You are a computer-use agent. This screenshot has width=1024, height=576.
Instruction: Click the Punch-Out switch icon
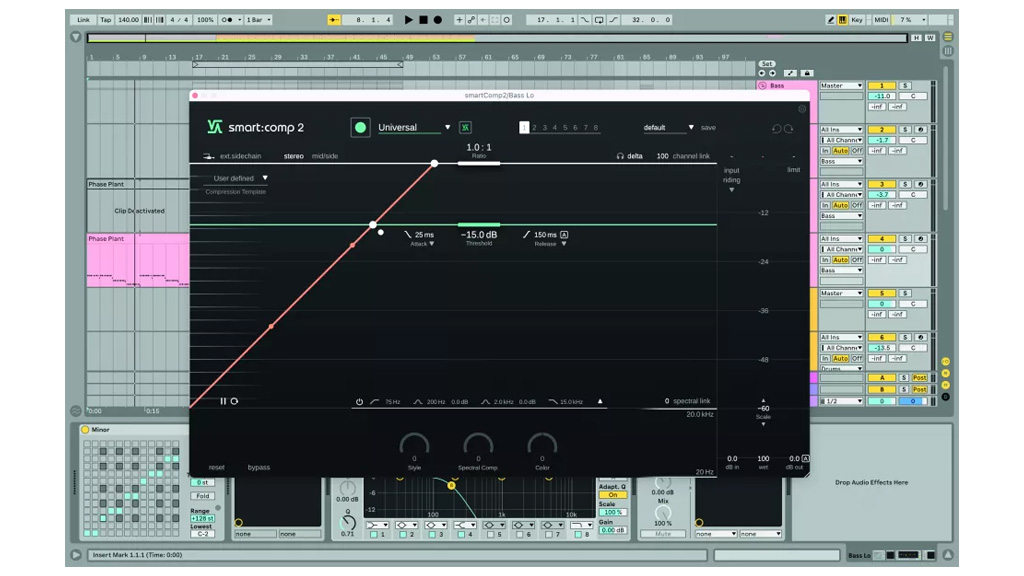(613, 20)
